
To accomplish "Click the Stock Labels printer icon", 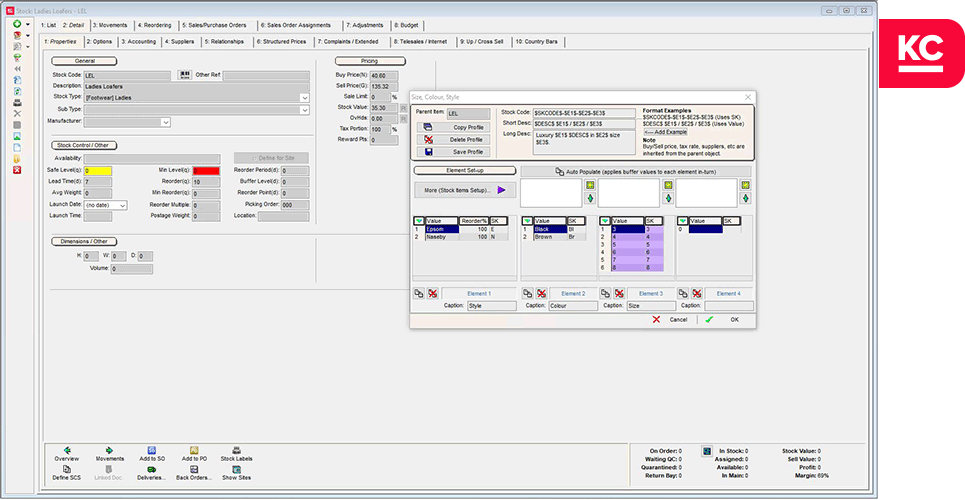I will (236, 451).
